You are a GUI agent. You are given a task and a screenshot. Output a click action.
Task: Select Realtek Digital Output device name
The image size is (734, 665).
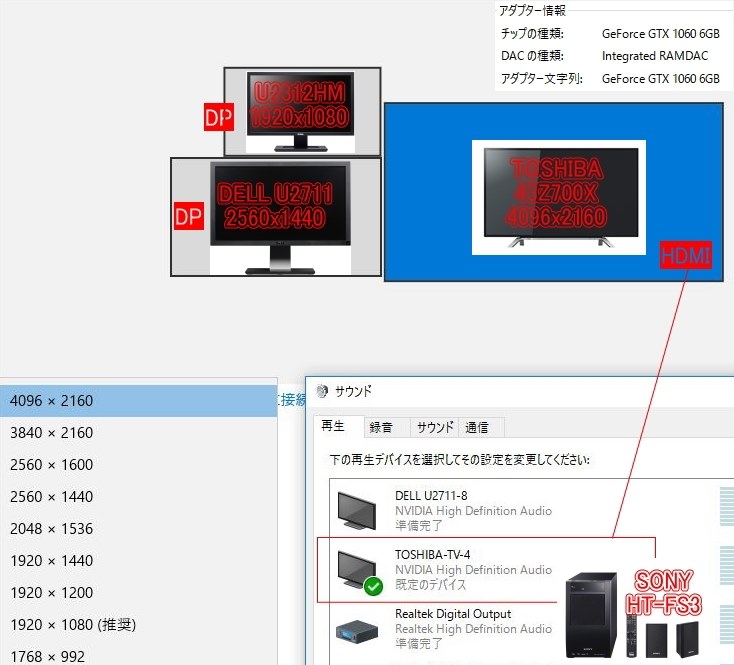coord(453,614)
